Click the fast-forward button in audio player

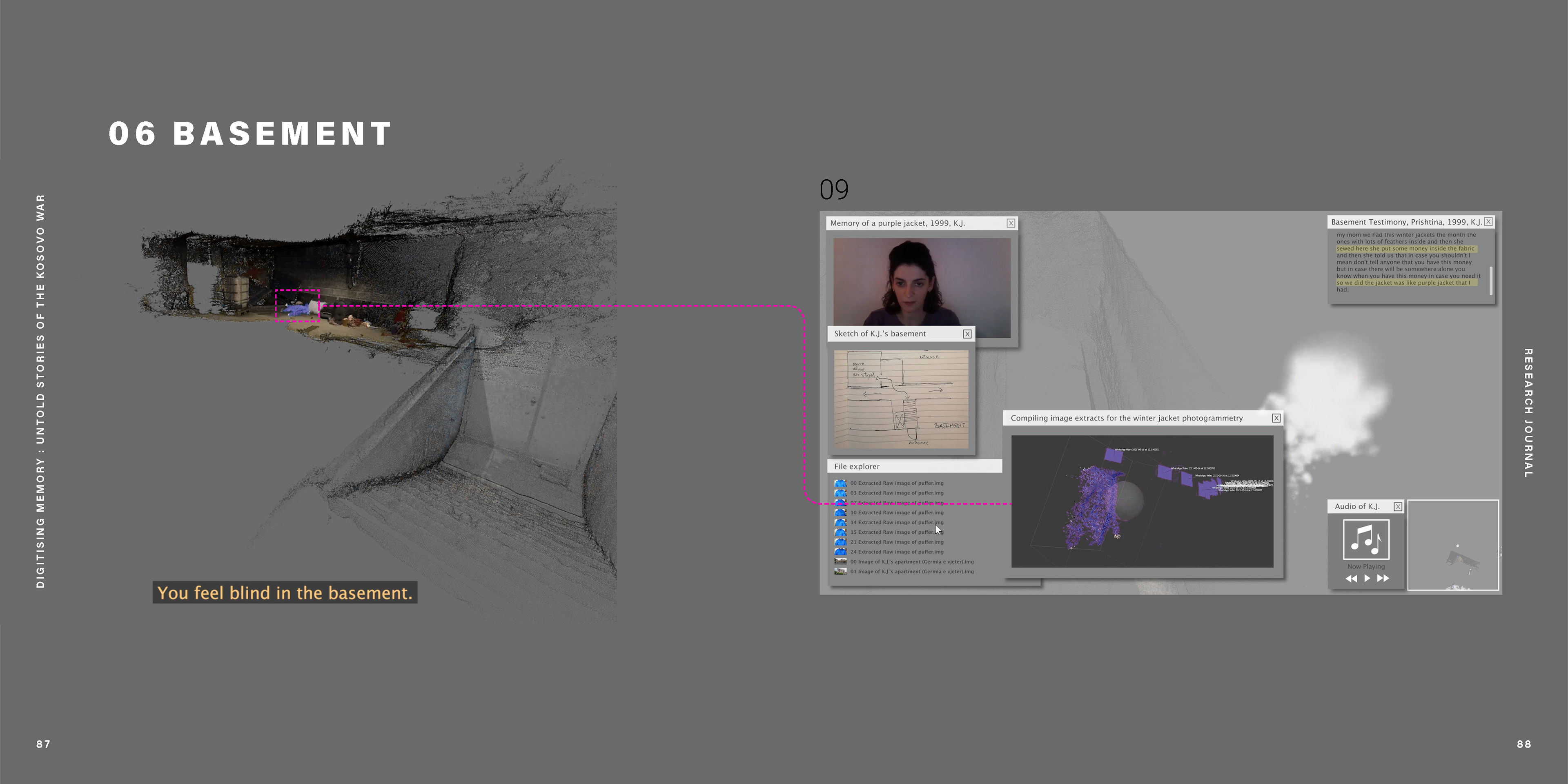pyautogui.click(x=1383, y=578)
